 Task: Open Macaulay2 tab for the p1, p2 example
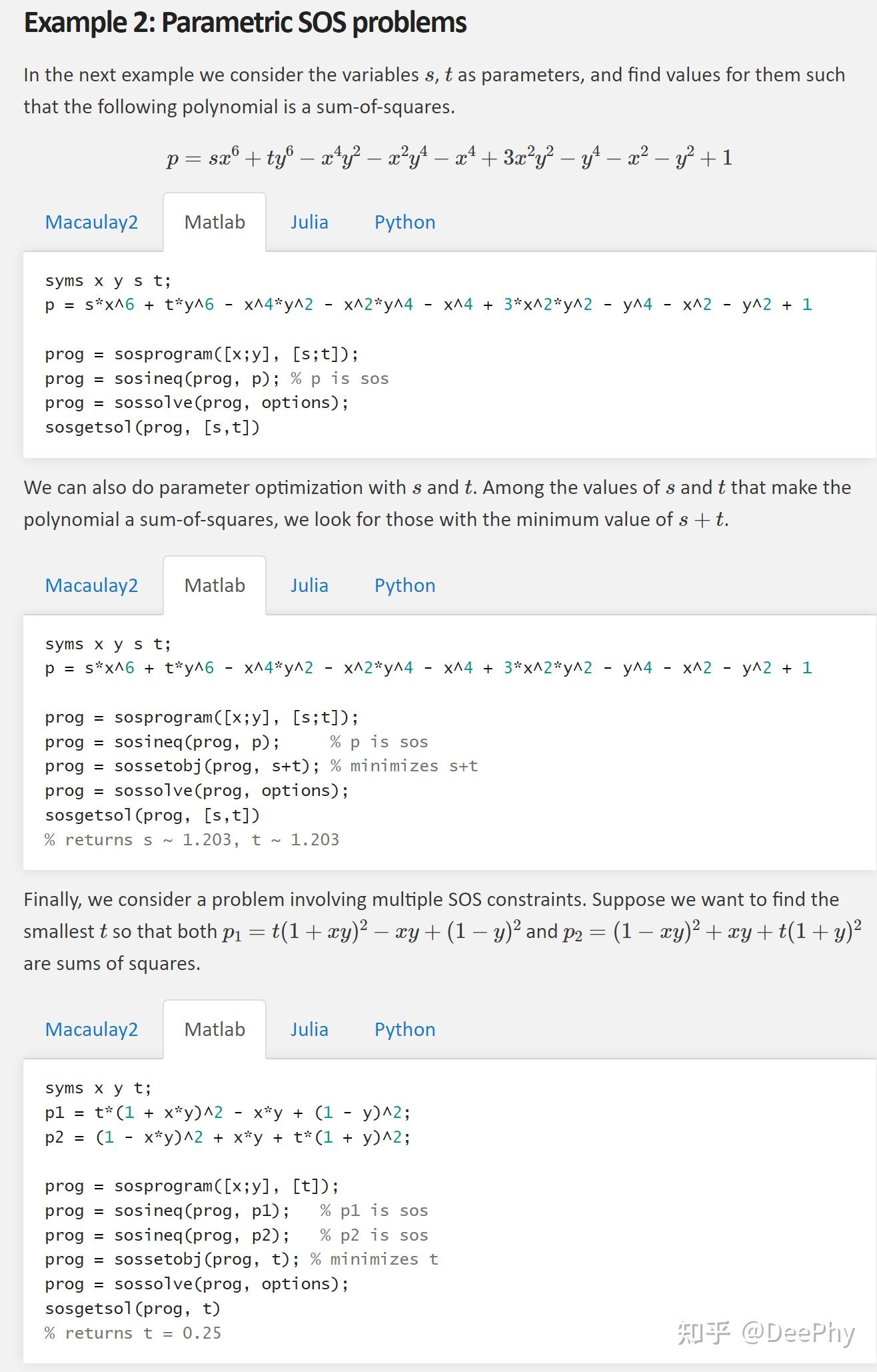click(x=91, y=1029)
